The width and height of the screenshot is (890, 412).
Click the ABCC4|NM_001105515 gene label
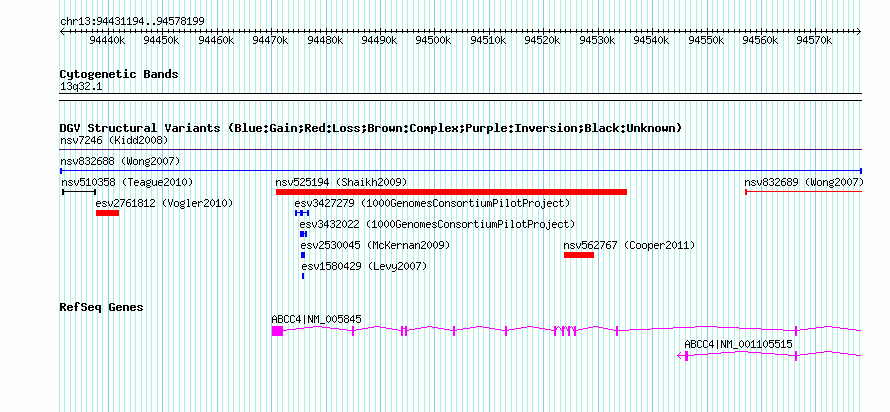738,344
